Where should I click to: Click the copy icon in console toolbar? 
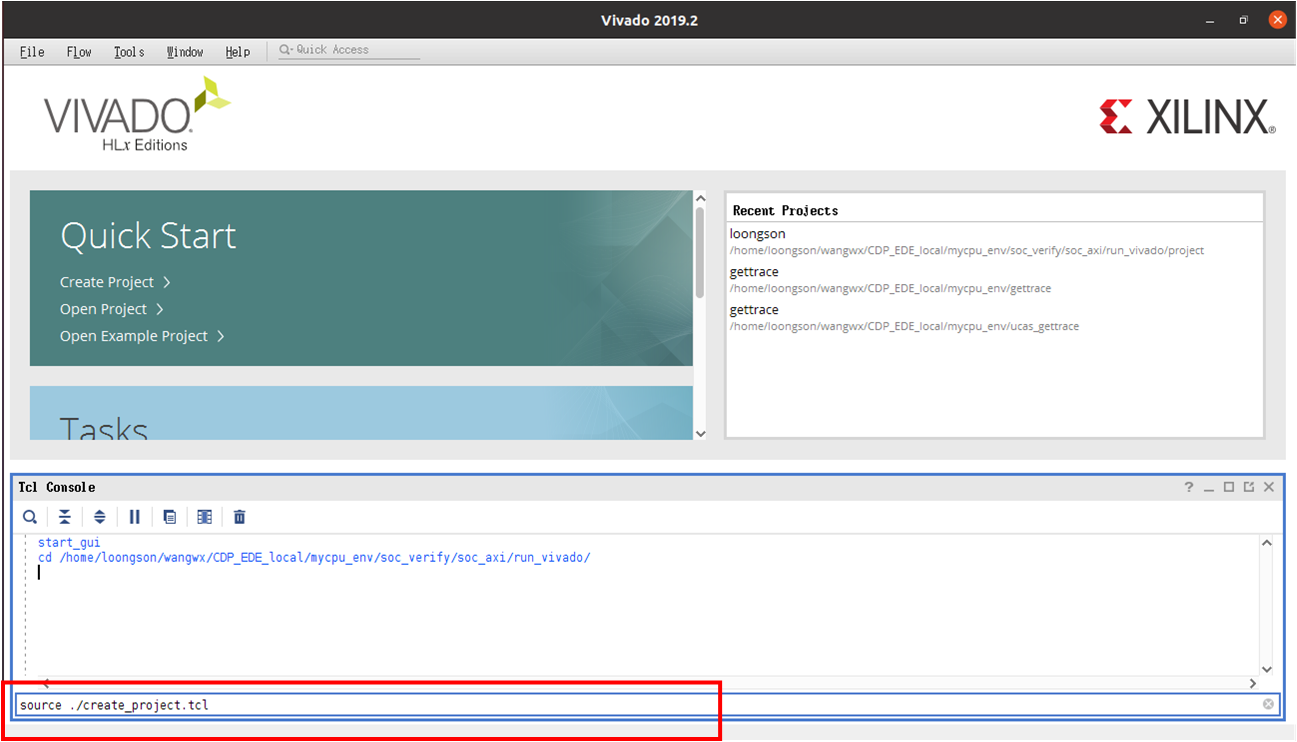coord(170,517)
